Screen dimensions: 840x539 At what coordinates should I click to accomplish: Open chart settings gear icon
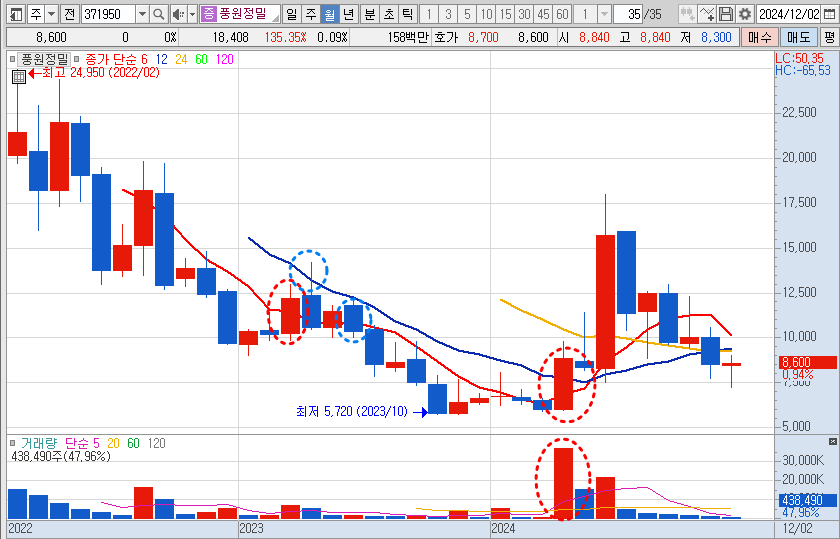click(745, 14)
